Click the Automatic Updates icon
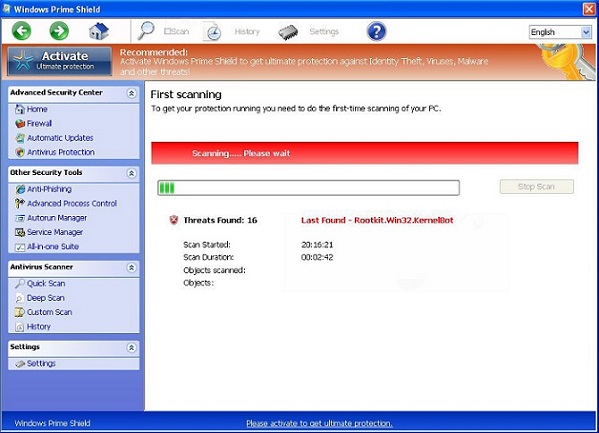Image resolution: width=599 pixels, height=433 pixels. point(20,138)
